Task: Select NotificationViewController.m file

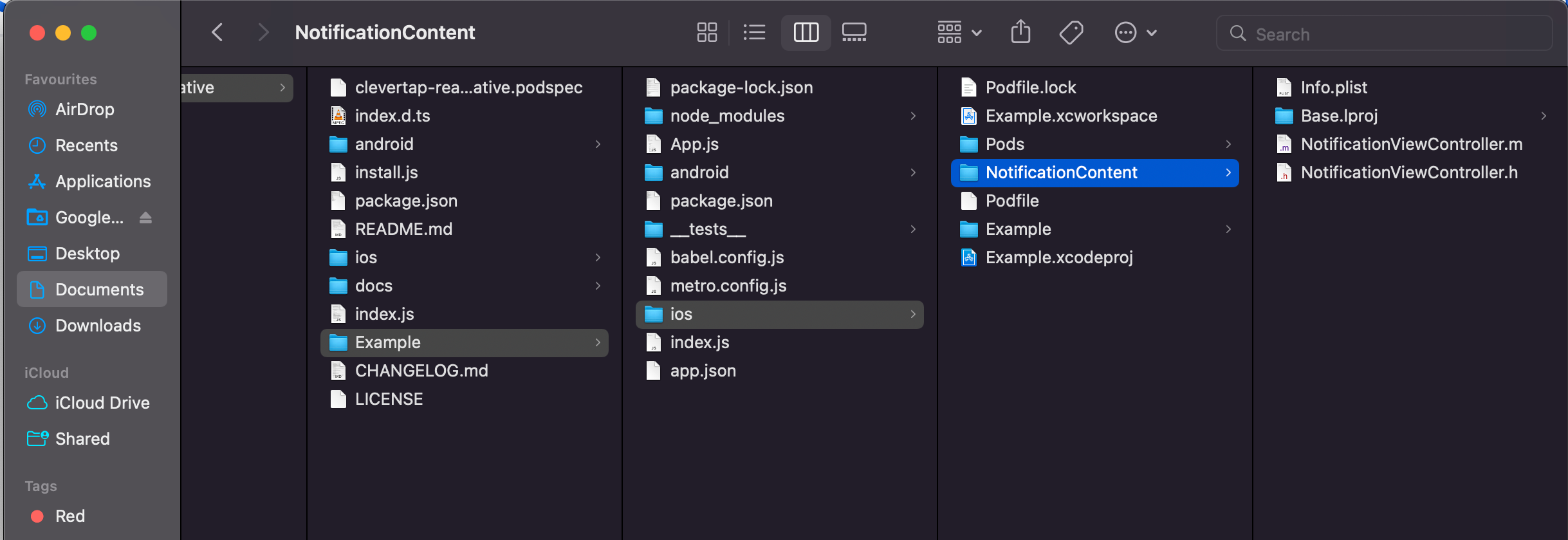Action: (x=1411, y=144)
